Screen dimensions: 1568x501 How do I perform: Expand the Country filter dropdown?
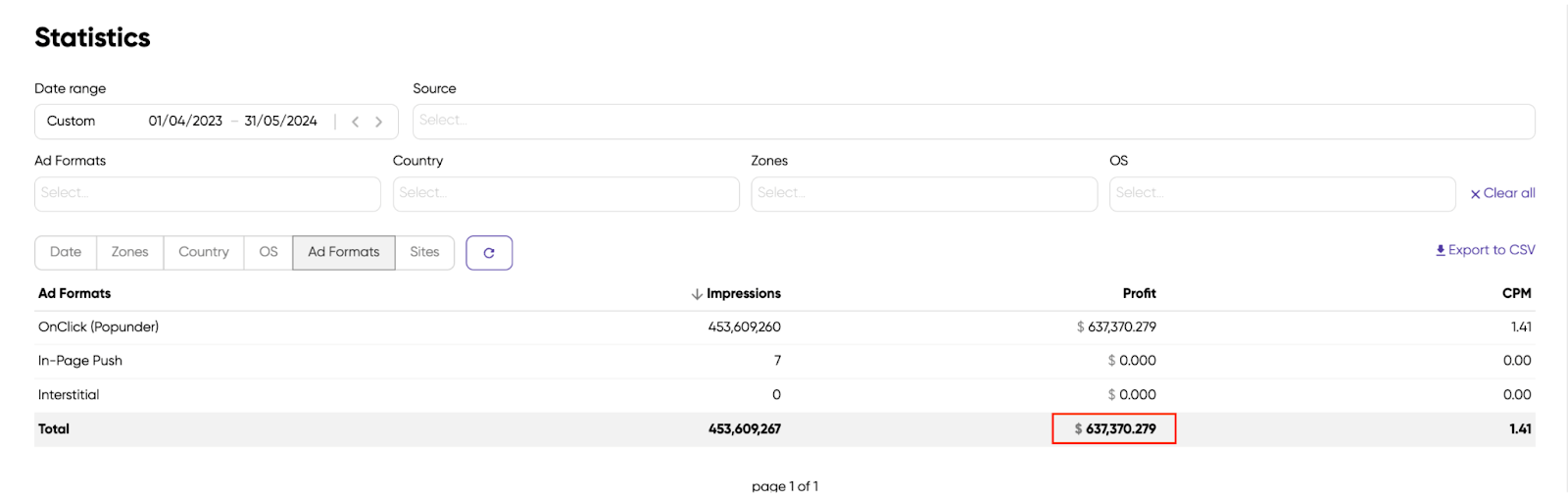coord(565,194)
